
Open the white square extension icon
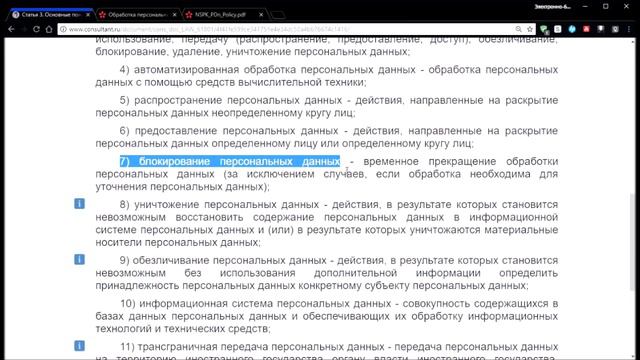coord(558,29)
